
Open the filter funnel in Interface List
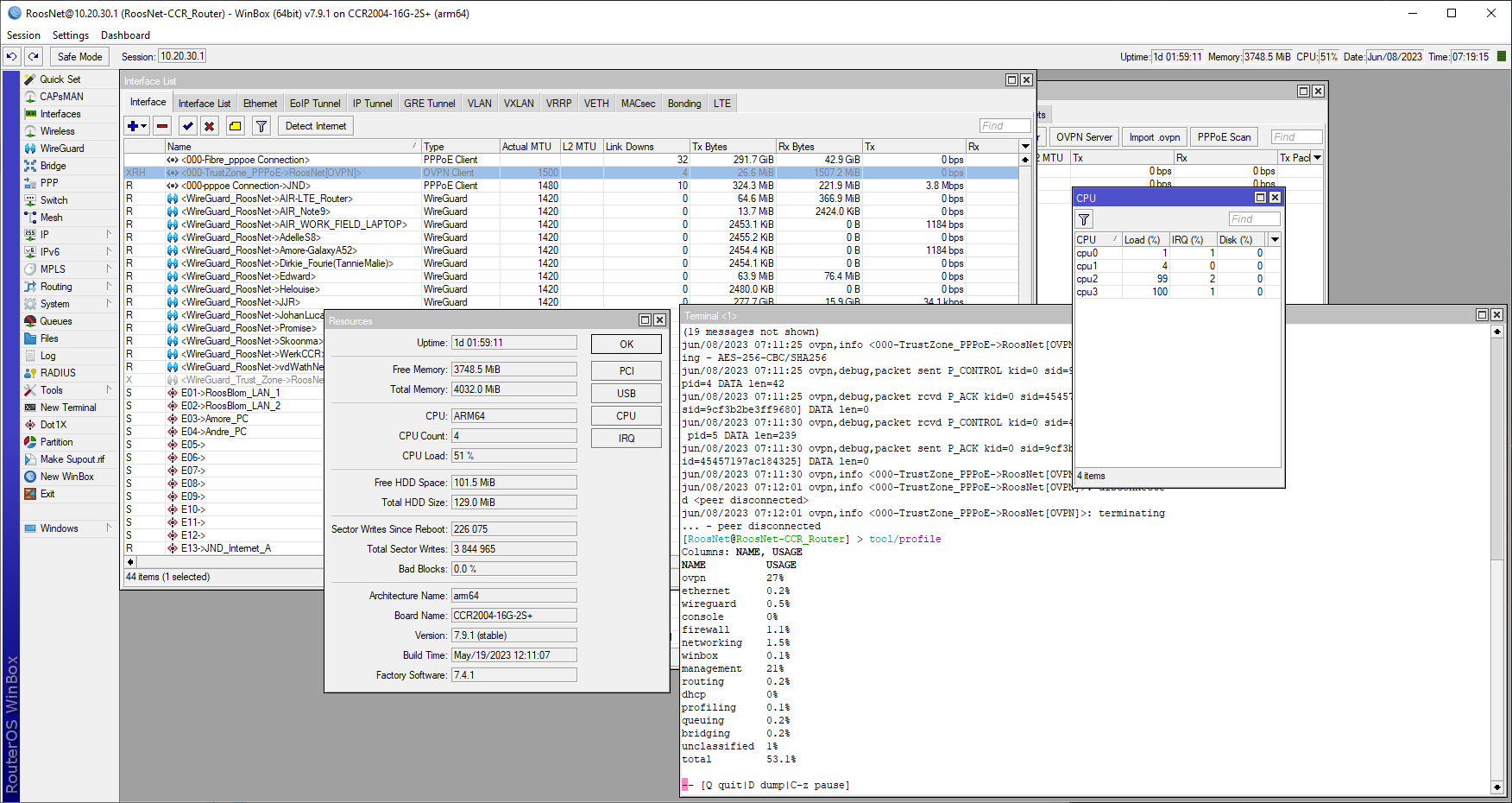coord(261,125)
